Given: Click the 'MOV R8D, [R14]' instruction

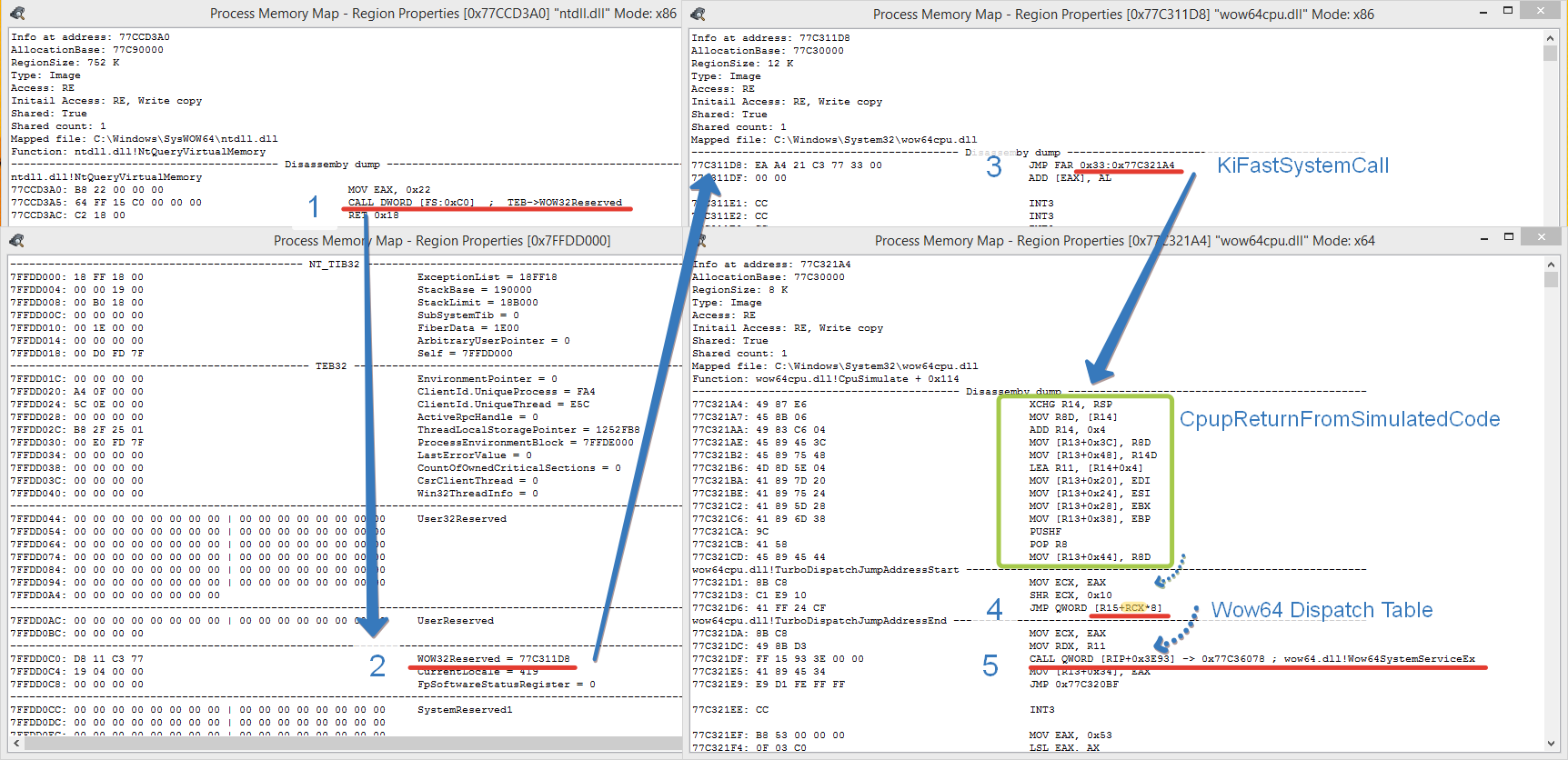Looking at the screenshot, I should pos(1073,417).
